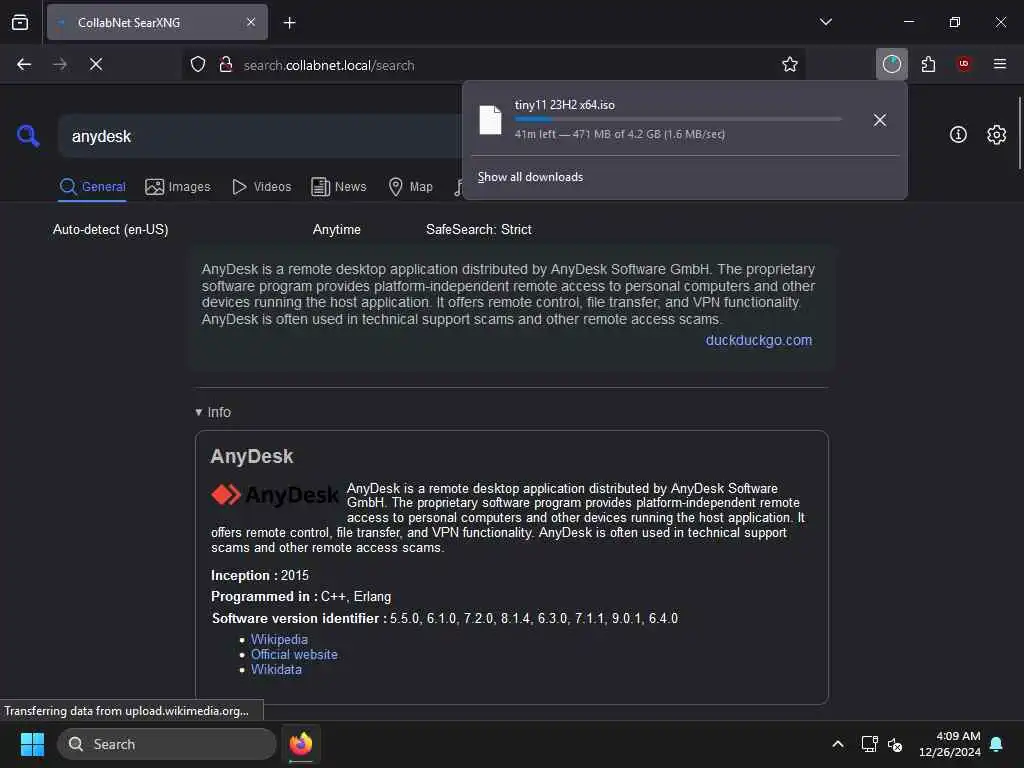
Task: Click the SearXNG magnifier search icon
Action: point(28,136)
